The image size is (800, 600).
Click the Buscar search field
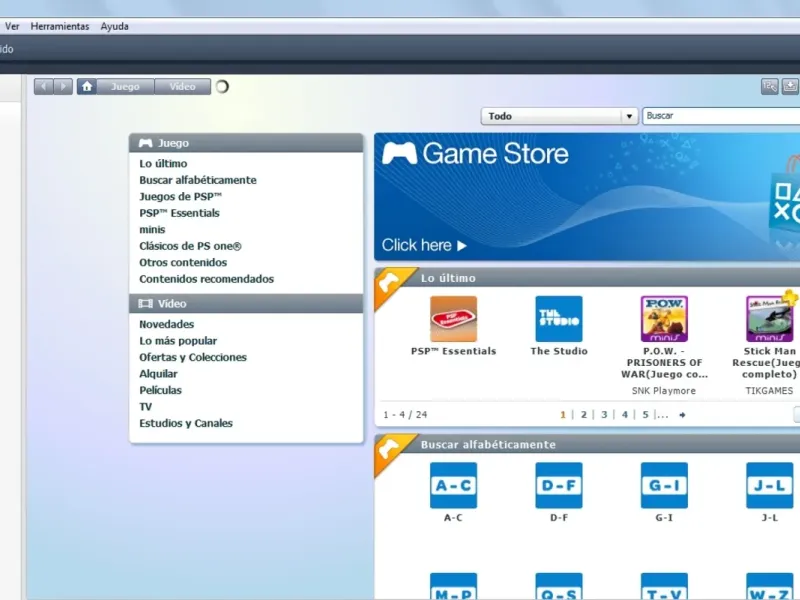721,116
